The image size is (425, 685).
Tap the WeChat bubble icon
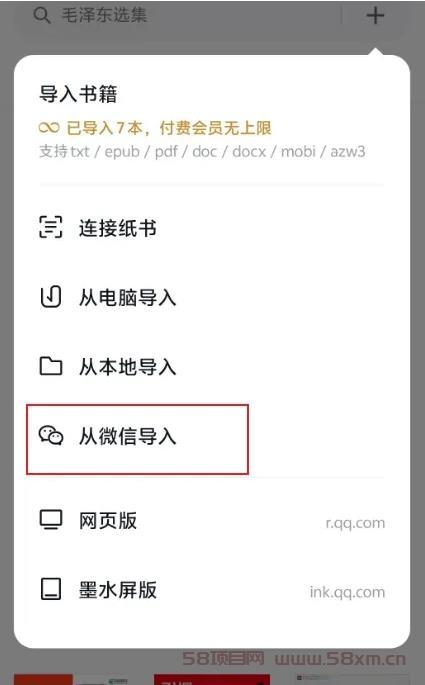(51, 436)
